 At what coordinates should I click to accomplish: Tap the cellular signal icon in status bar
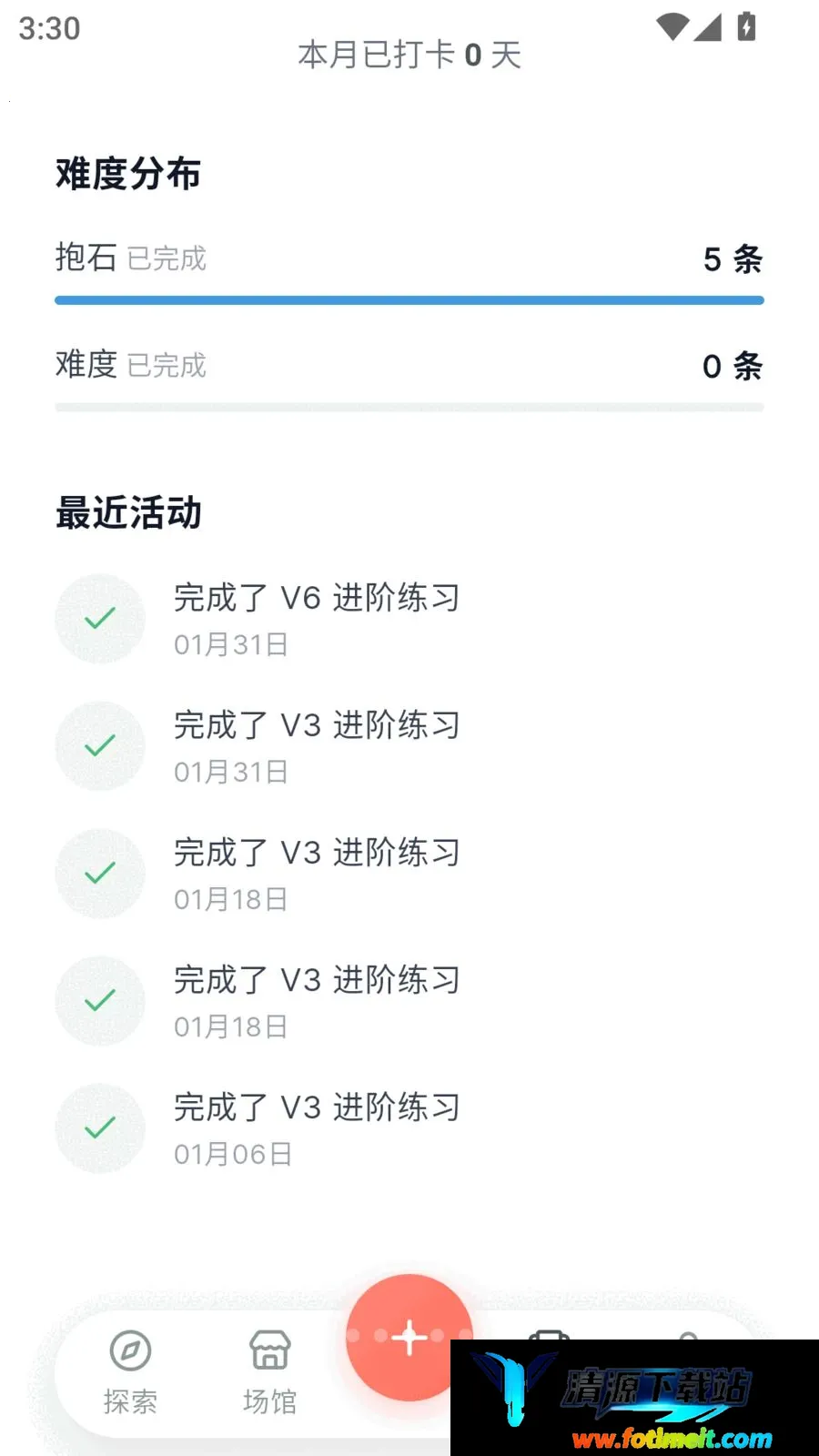(x=708, y=27)
